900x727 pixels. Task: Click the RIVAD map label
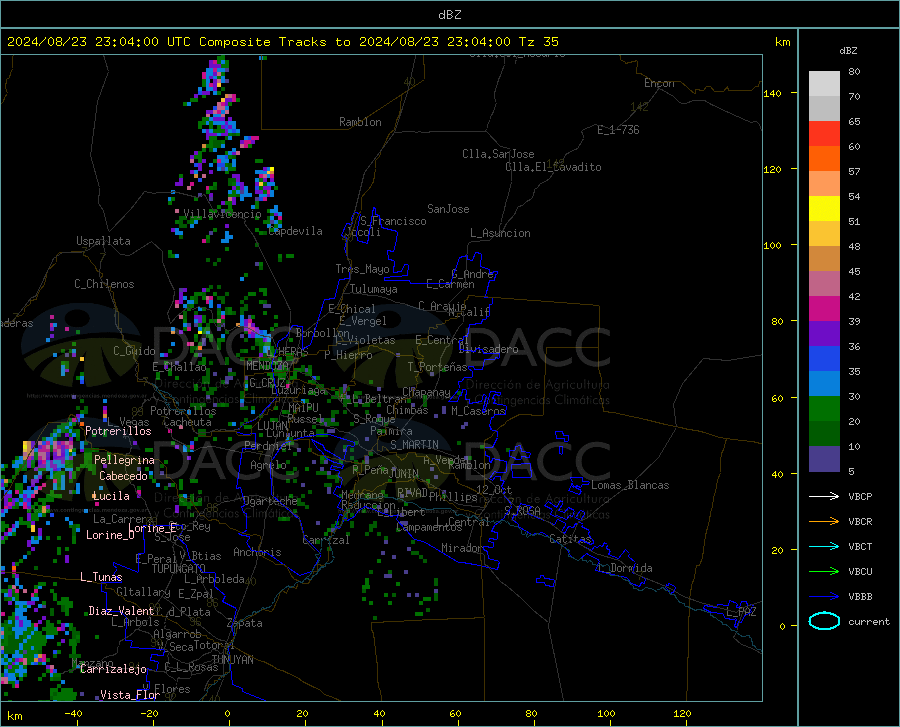click(x=412, y=493)
